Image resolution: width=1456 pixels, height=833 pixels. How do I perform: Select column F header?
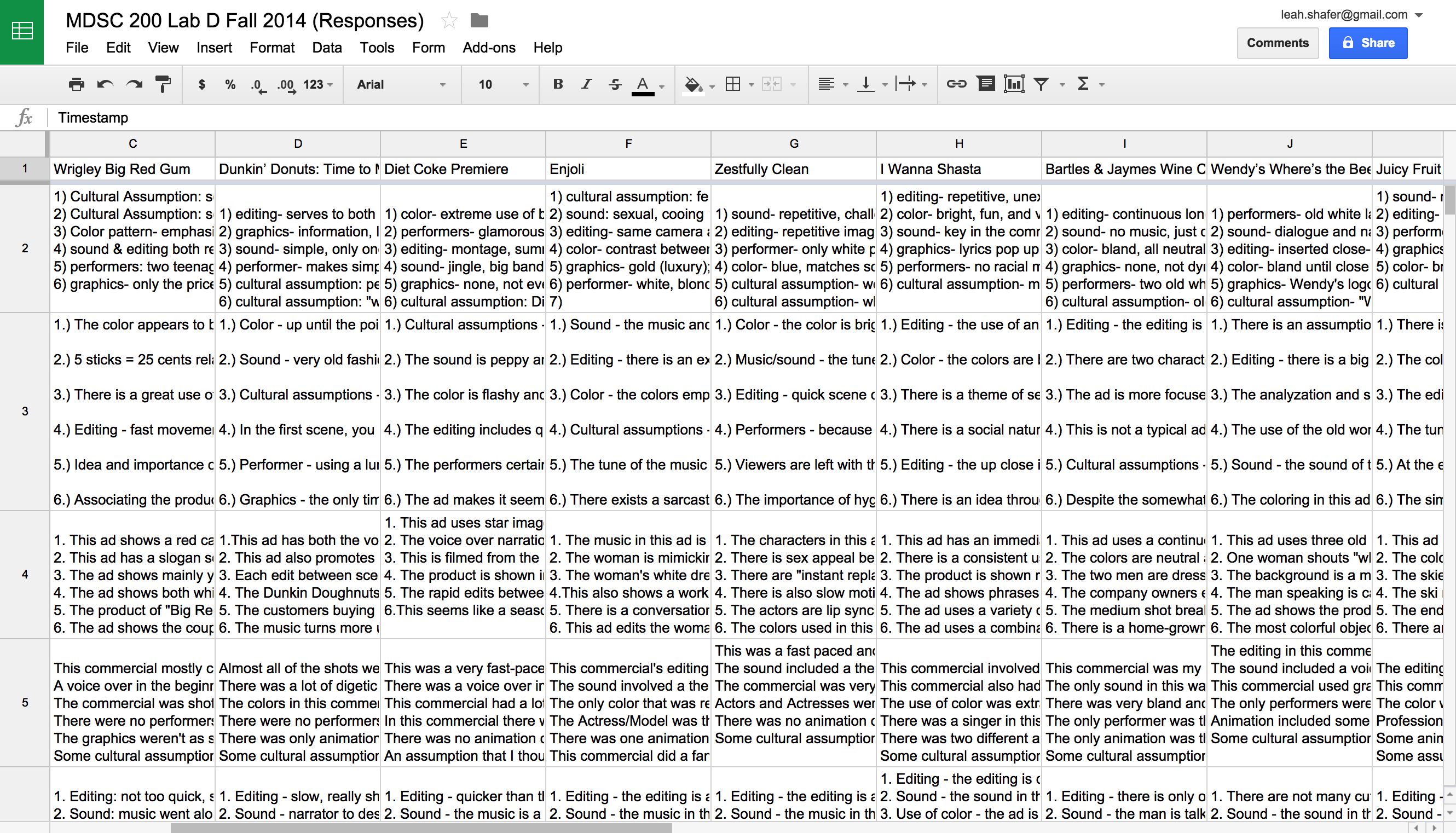628,143
